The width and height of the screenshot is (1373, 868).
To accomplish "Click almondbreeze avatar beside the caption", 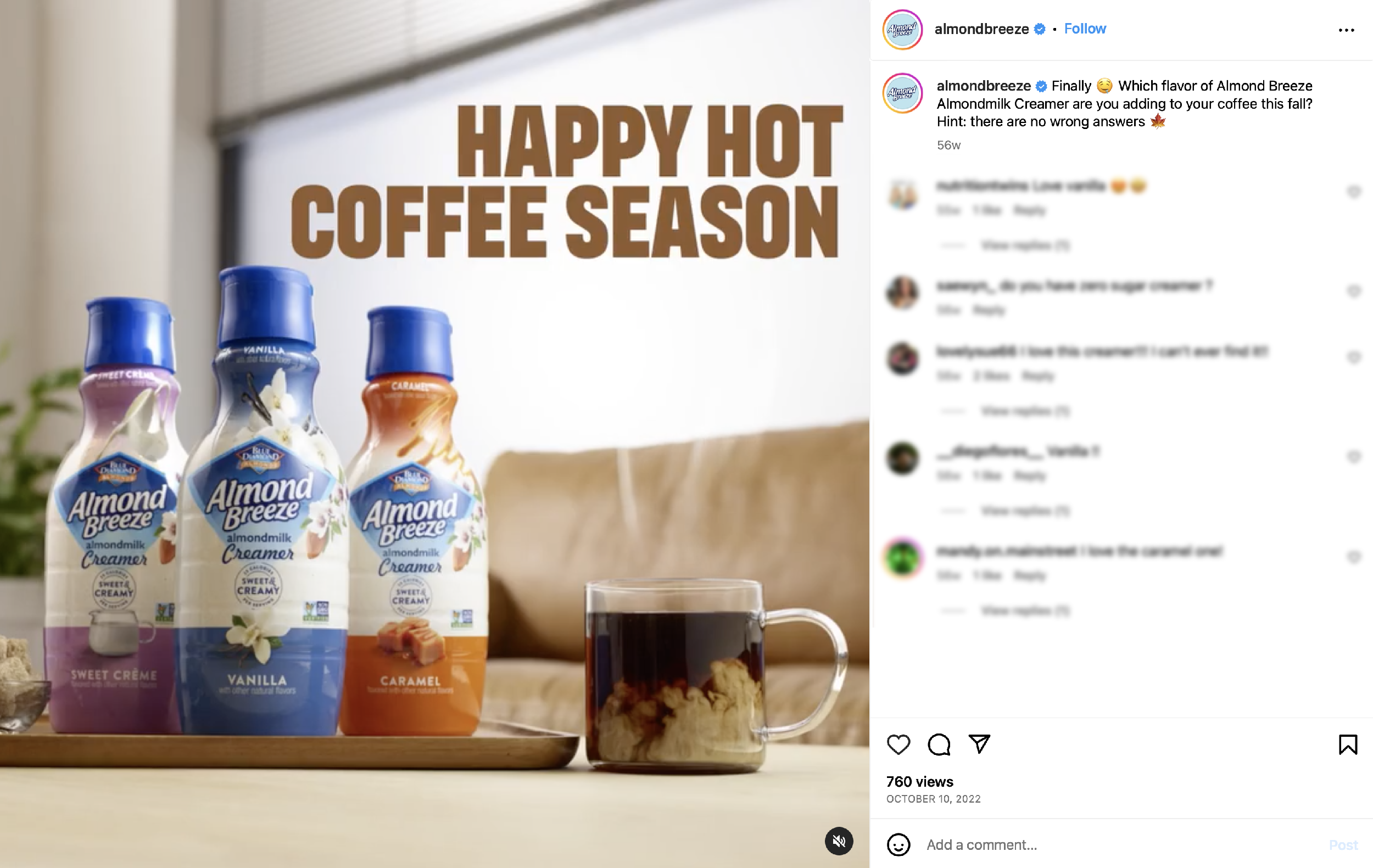I will 902,93.
